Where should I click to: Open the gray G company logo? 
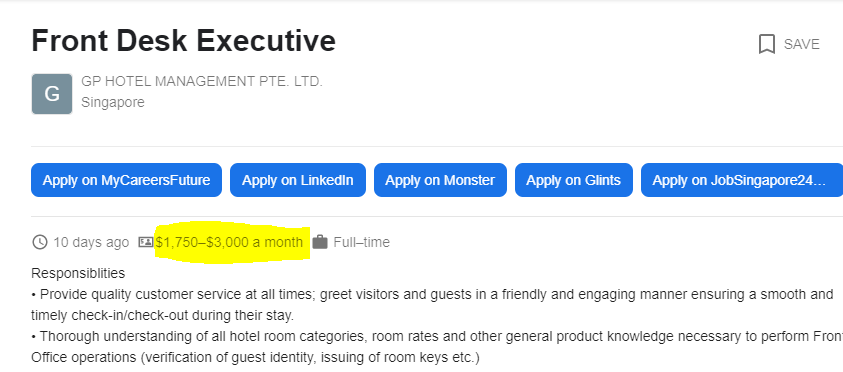tap(52, 94)
